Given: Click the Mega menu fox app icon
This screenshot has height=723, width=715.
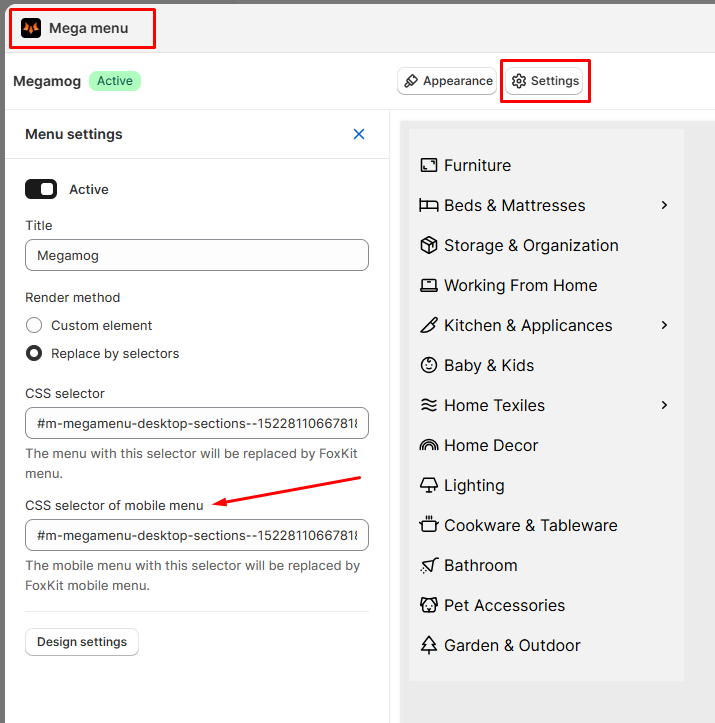Looking at the screenshot, I should [31, 28].
